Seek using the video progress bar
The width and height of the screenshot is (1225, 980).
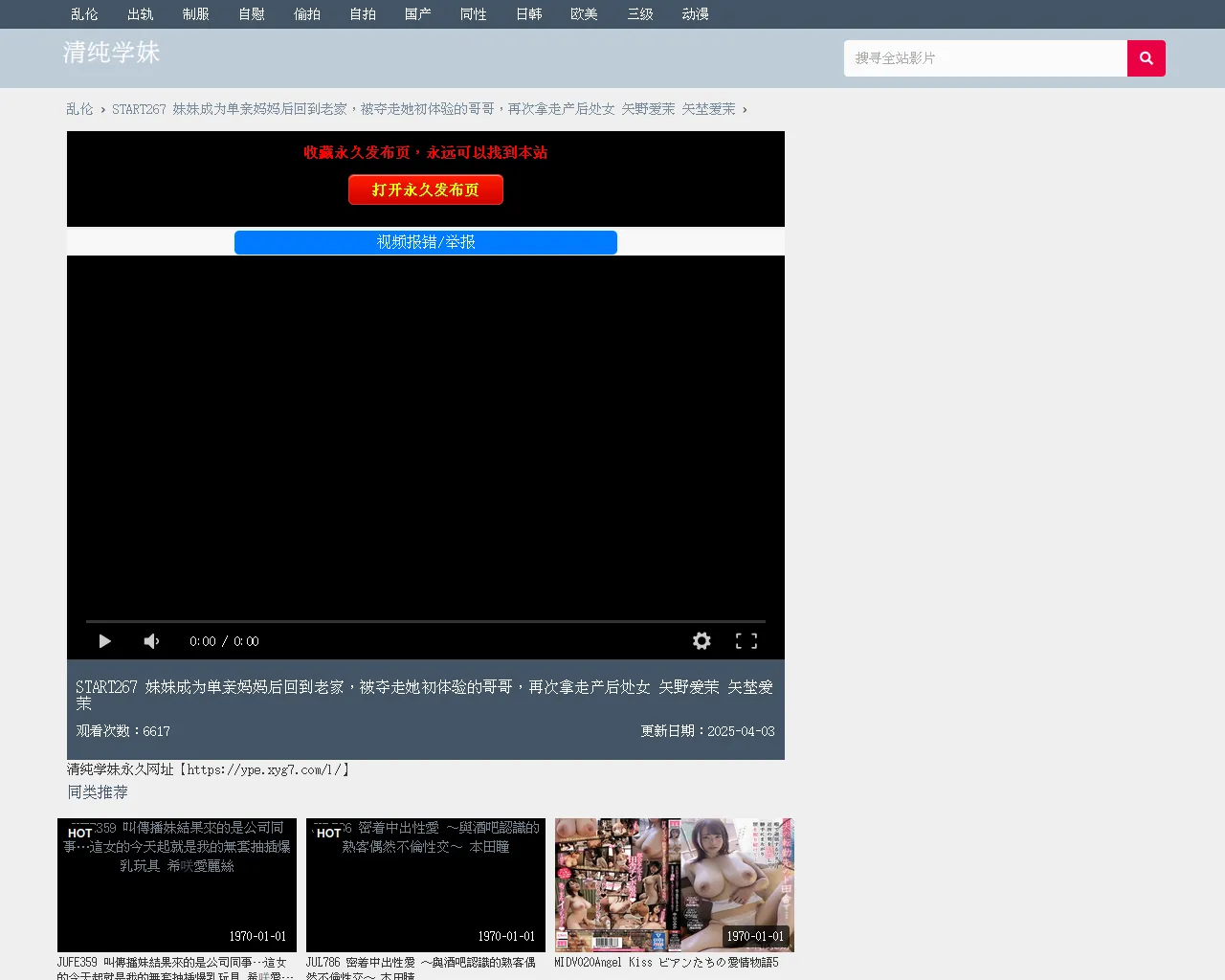426,621
